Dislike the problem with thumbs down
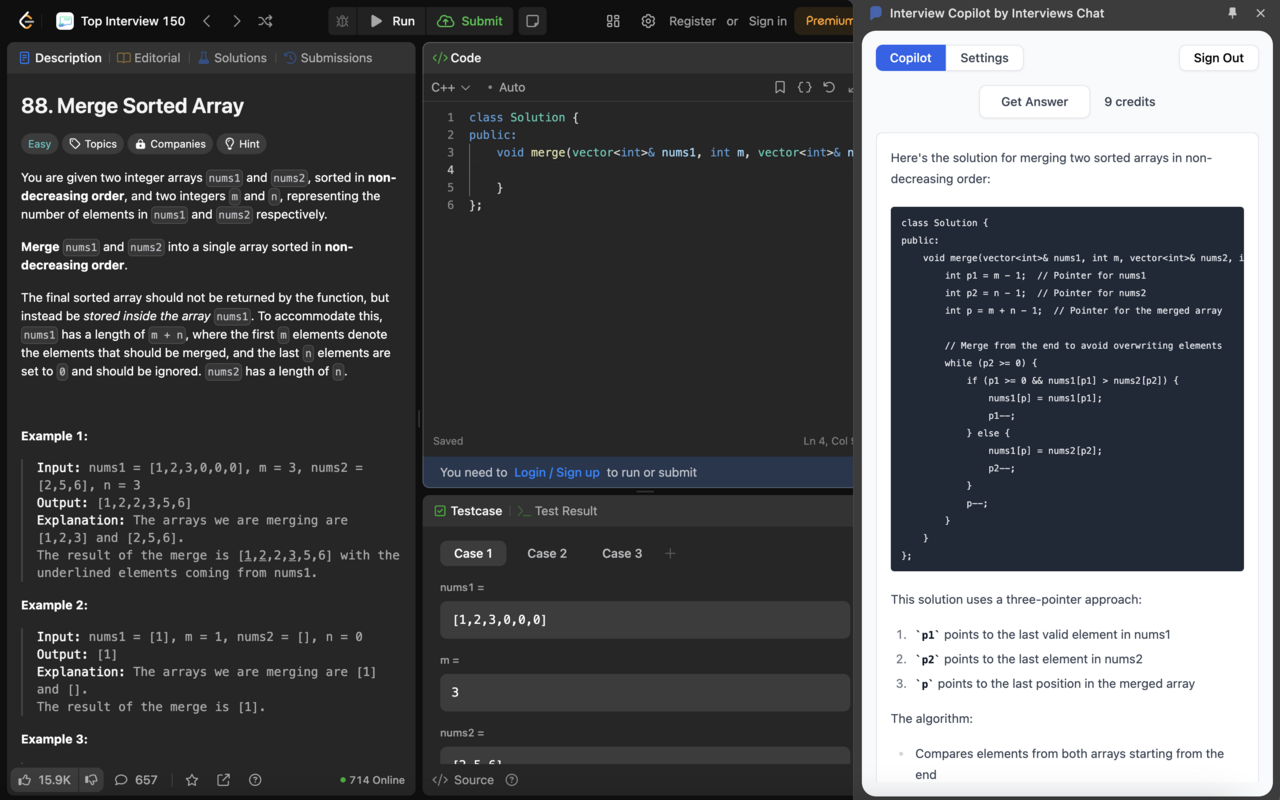The image size is (1280, 800). [x=91, y=780]
